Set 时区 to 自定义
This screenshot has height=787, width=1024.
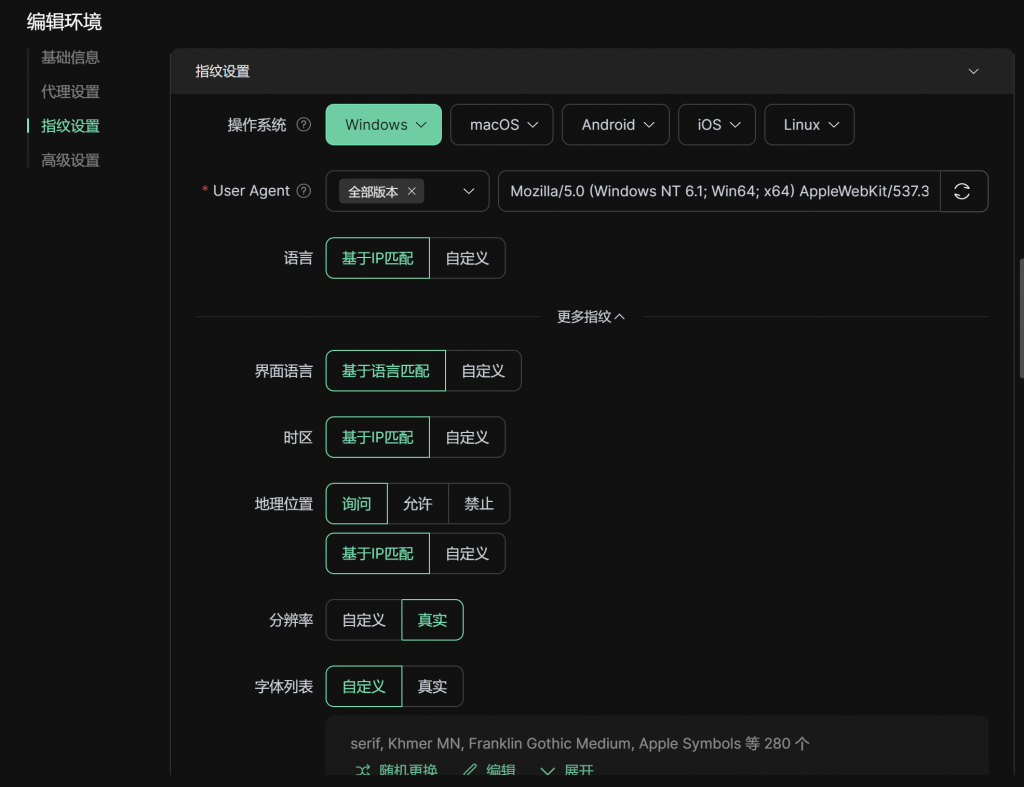467,437
